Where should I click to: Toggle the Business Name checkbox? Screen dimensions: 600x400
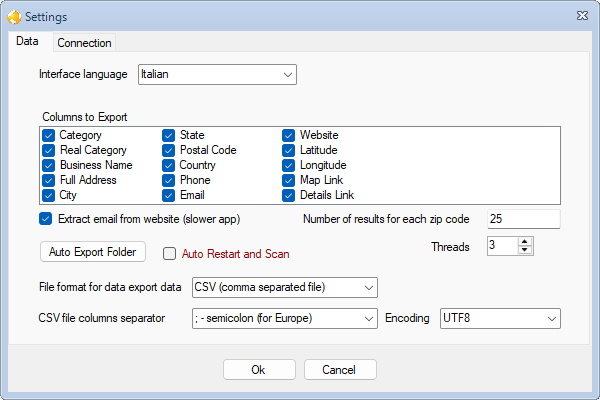[x=49, y=165]
